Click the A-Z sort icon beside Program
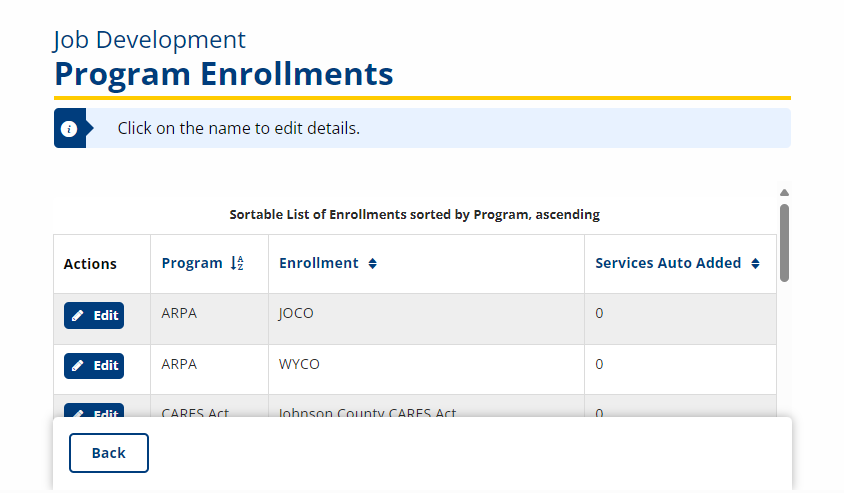844x493 pixels. point(237,264)
